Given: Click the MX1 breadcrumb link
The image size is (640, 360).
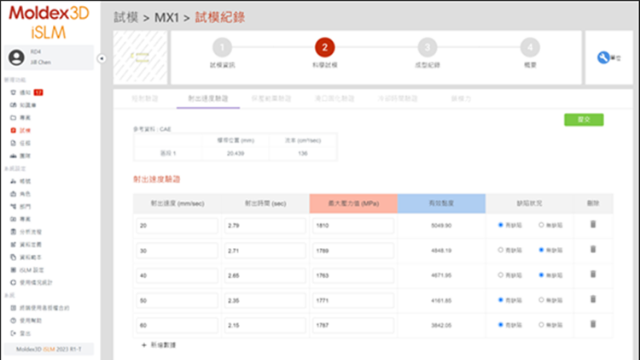Looking at the screenshot, I should tap(167, 18).
